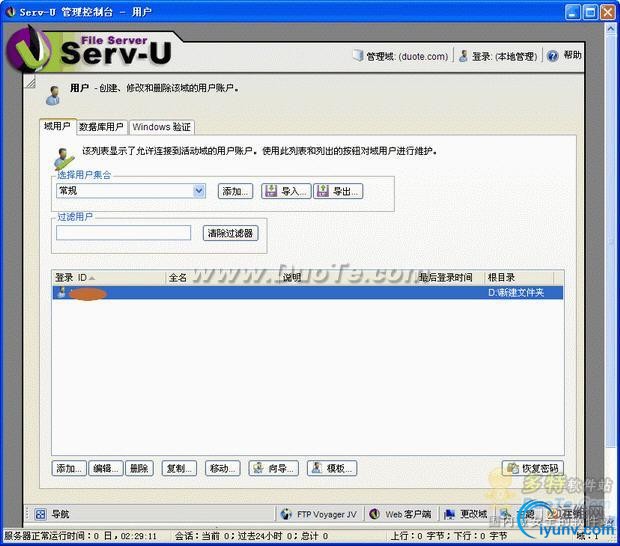The height and width of the screenshot is (546, 620).
Task: Open the 模板 user template
Action: point(332,469)
